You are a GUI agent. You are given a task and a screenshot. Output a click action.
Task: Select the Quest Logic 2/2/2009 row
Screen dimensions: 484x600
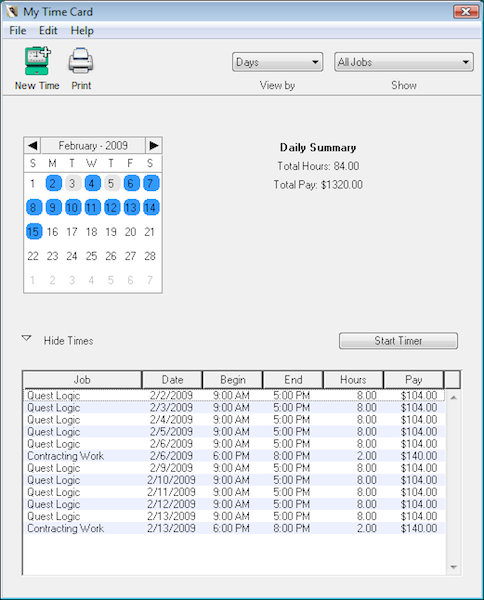[x=234, y=395]
